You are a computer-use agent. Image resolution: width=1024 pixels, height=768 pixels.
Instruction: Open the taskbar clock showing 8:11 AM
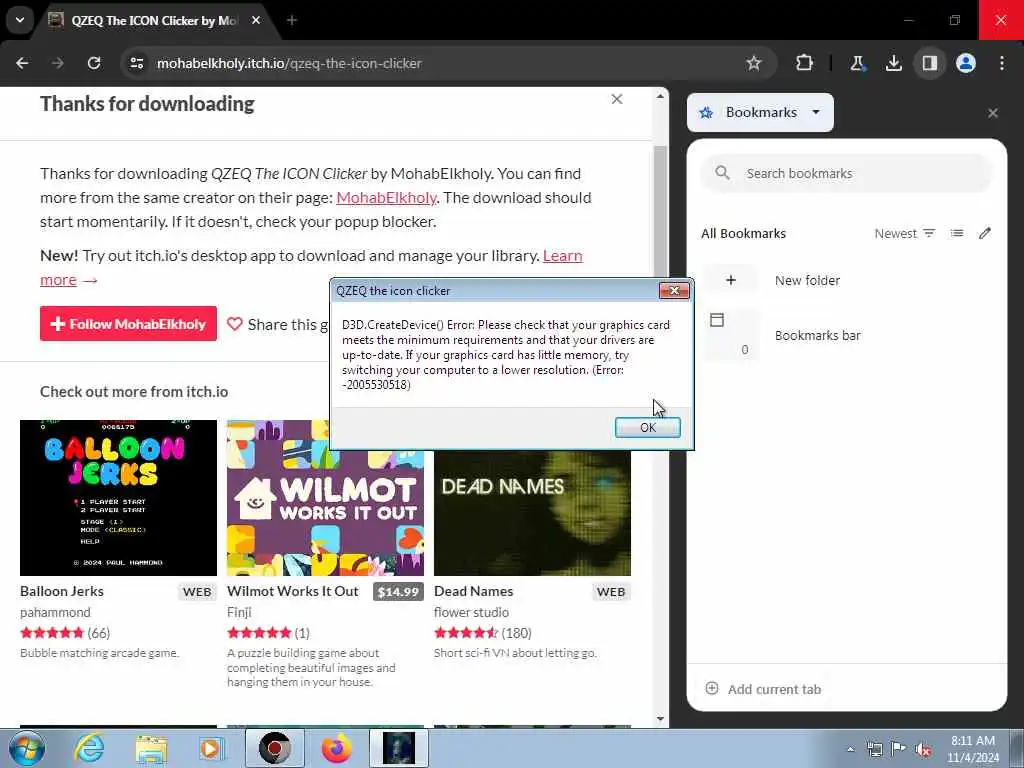tap(973, 749)
